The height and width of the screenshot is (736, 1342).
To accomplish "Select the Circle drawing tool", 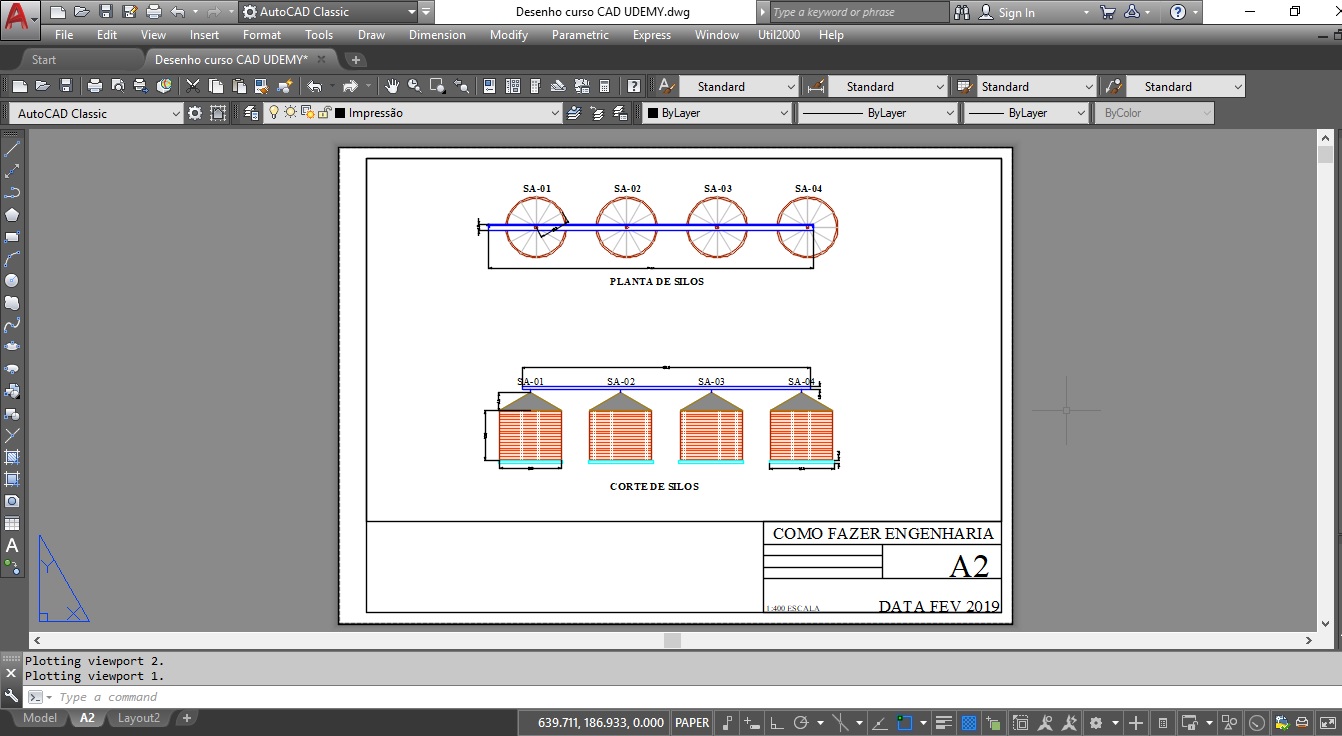I will 12,280.
